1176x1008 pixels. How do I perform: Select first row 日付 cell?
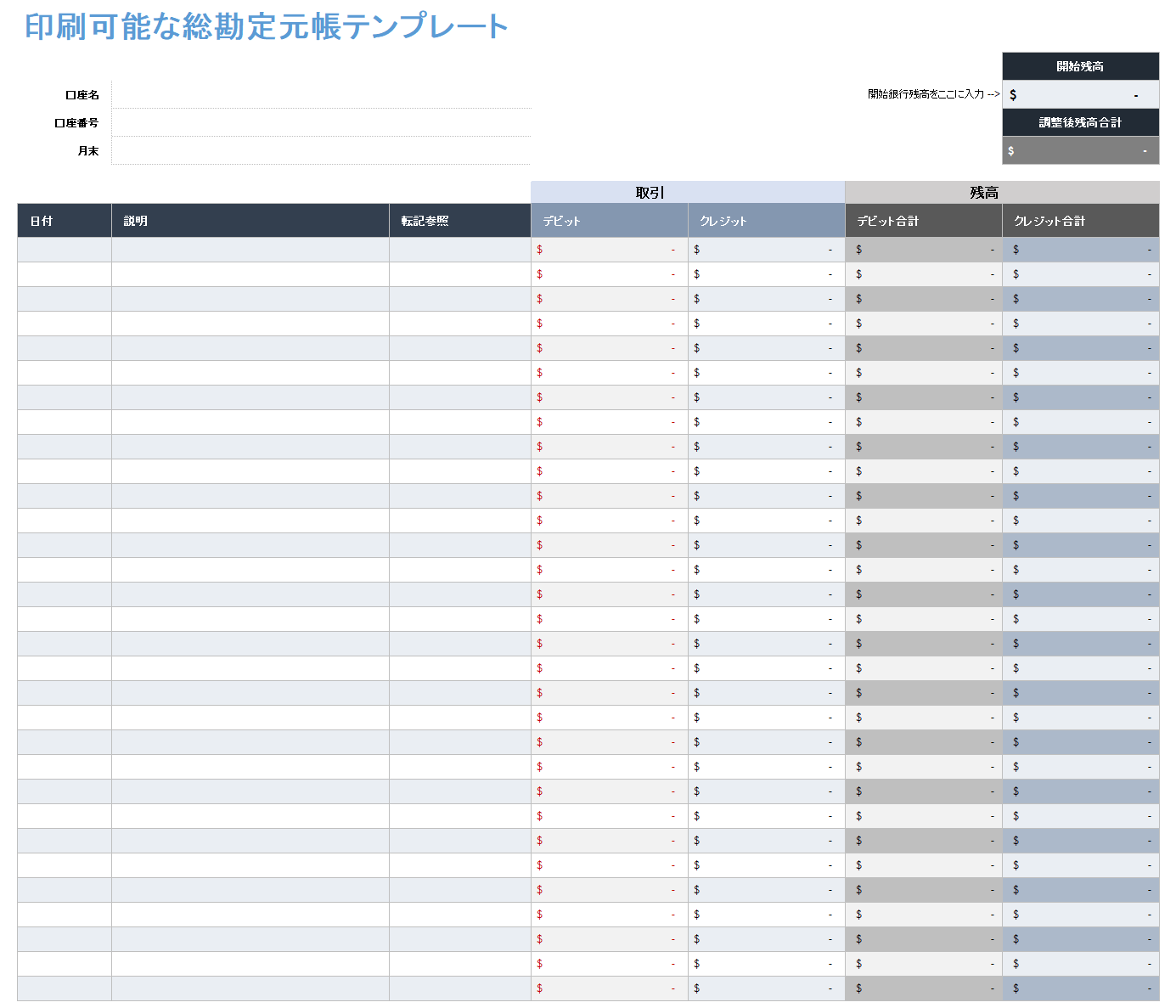pyautogui.click(x=65, y=250)
